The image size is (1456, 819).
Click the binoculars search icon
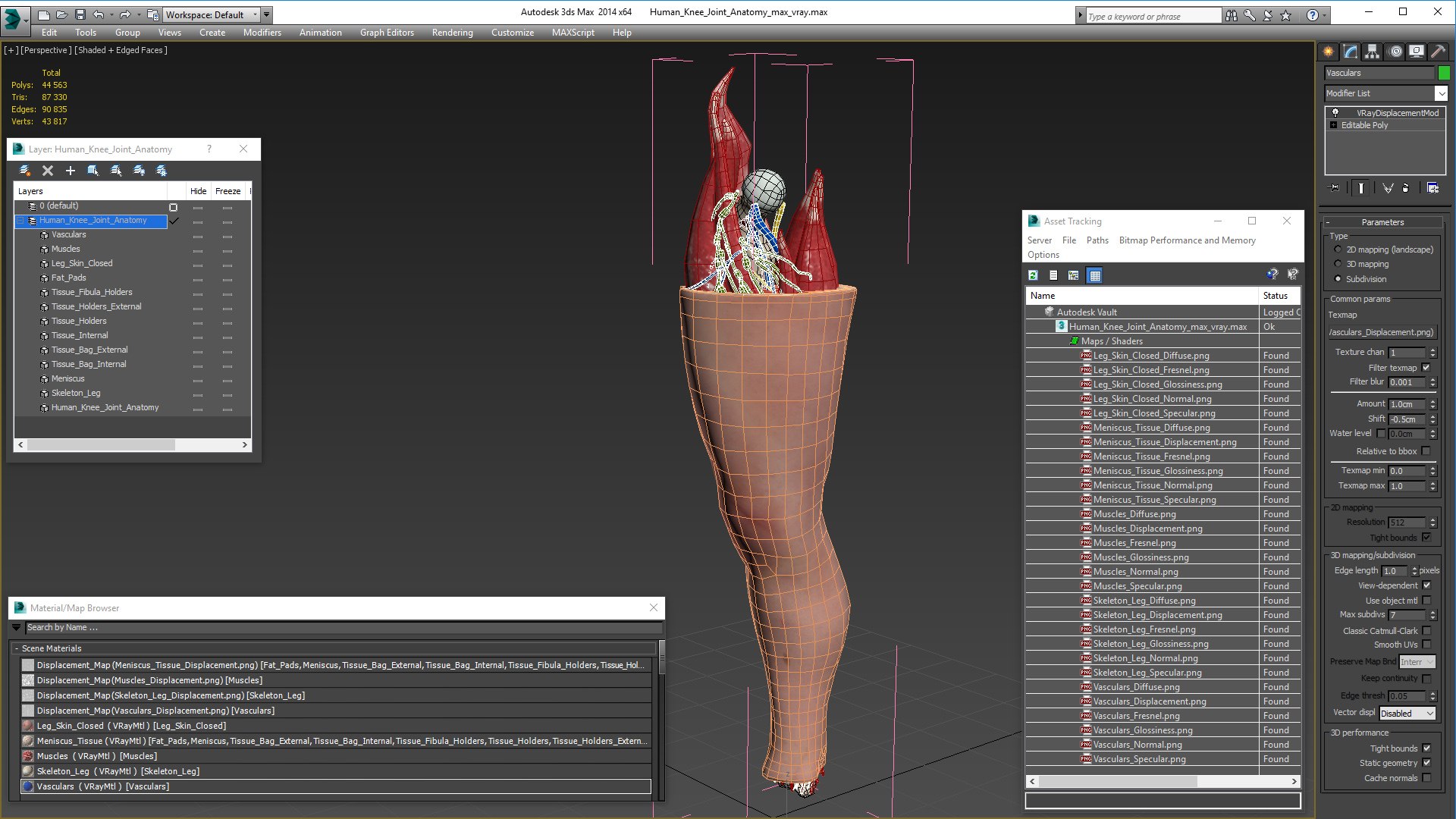(x=1232, y=15)
